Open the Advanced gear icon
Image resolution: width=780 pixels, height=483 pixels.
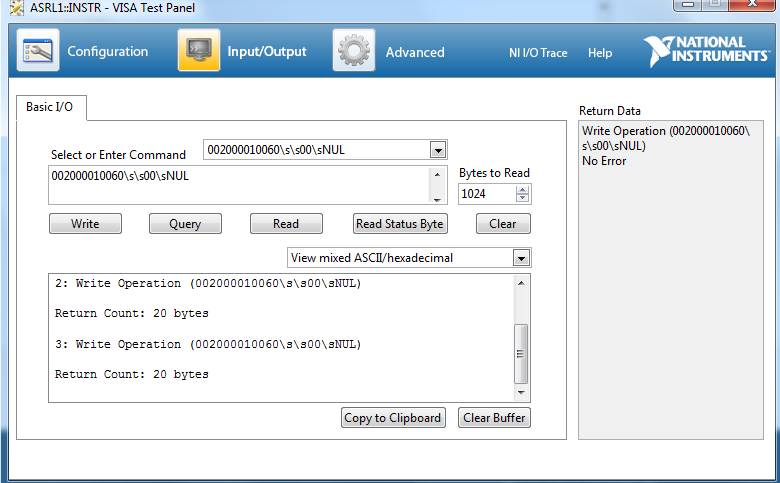coord(354,50)
